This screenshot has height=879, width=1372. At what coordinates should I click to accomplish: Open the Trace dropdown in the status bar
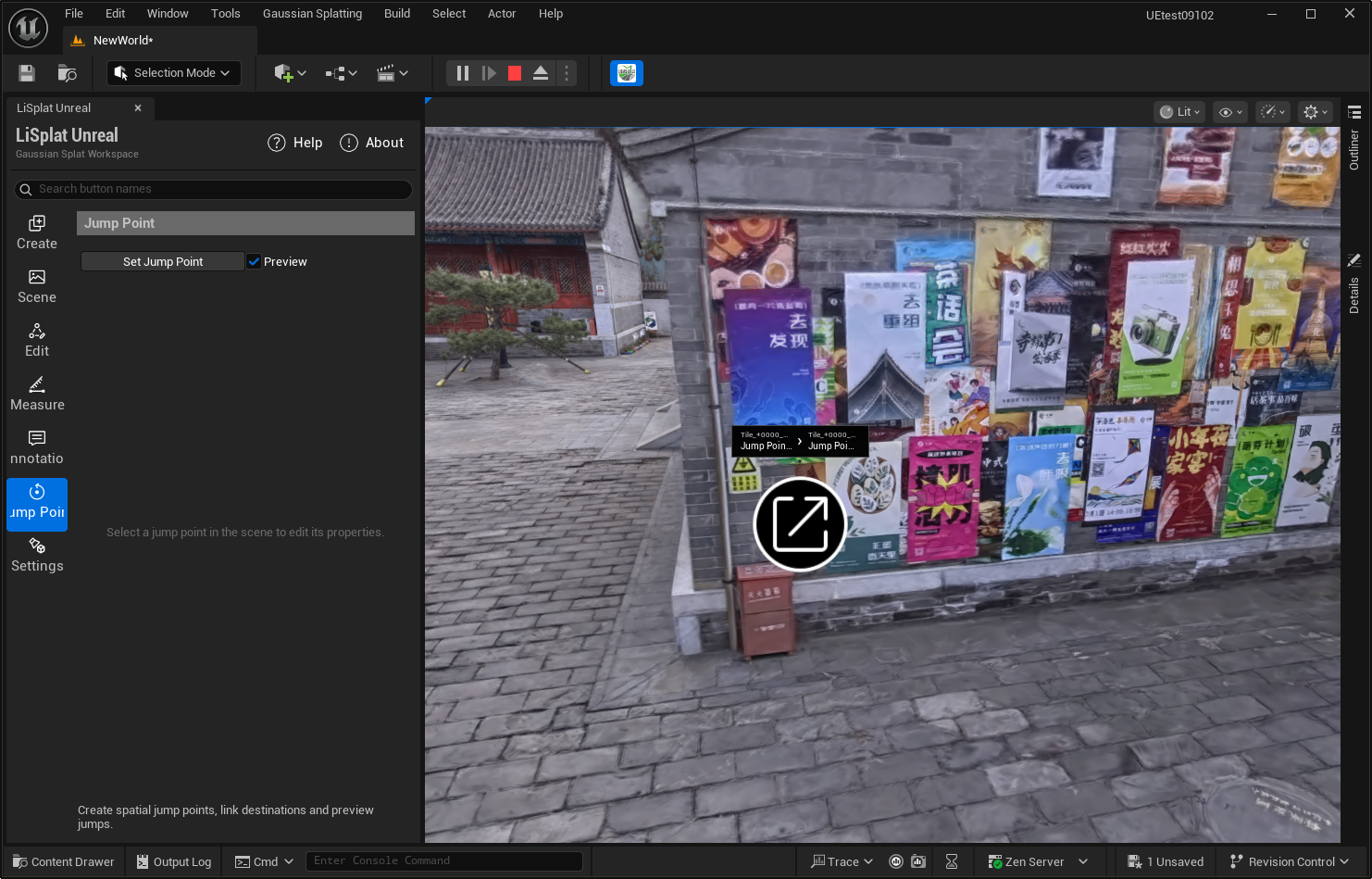pyautogui.click(x=842, y=861)
